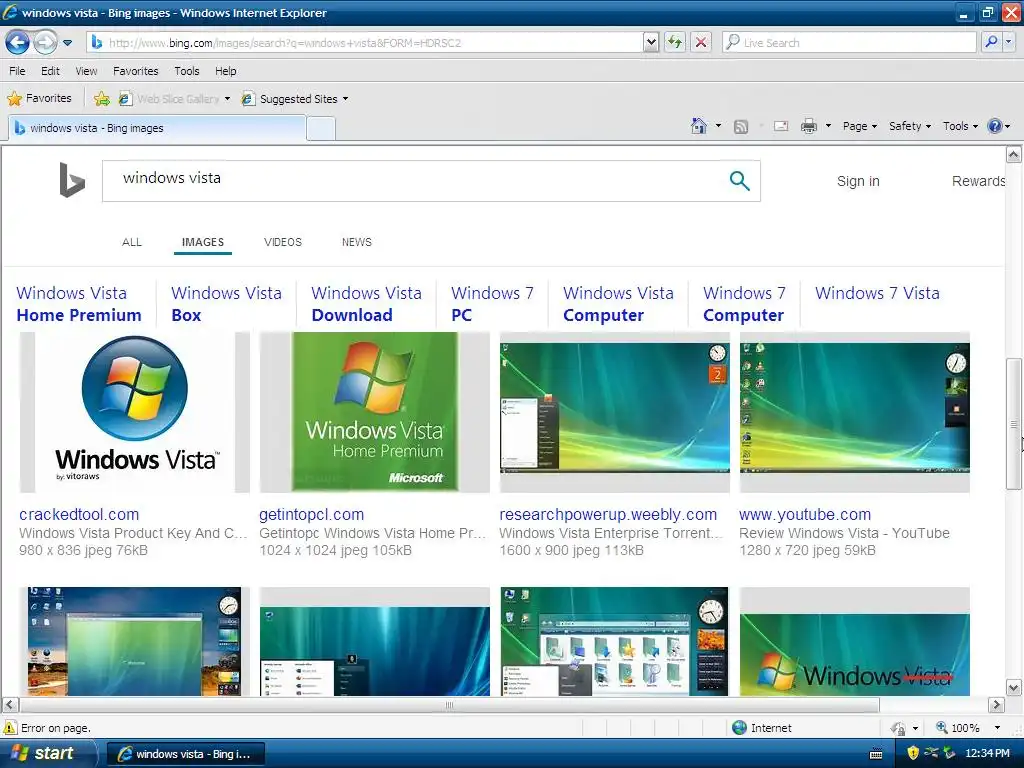The width and height of the screenshot is (1024, 768).
Task: Open the Page command menu
Action: 859,126
